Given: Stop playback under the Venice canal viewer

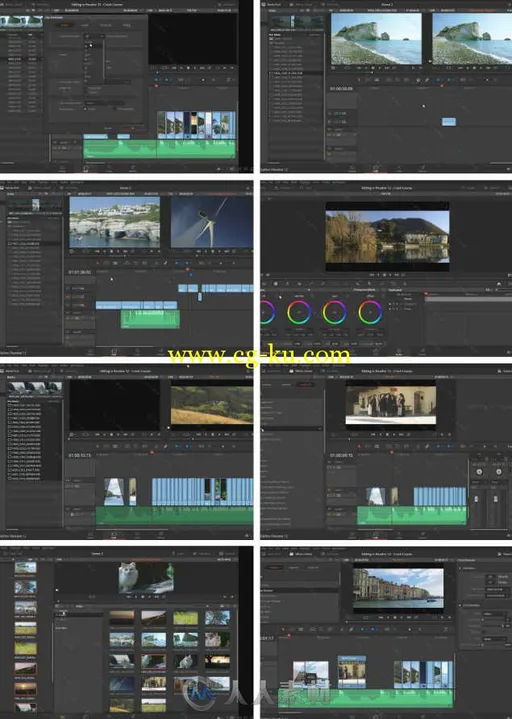Looking at the screenshot, I should click(x=395, y=618).
